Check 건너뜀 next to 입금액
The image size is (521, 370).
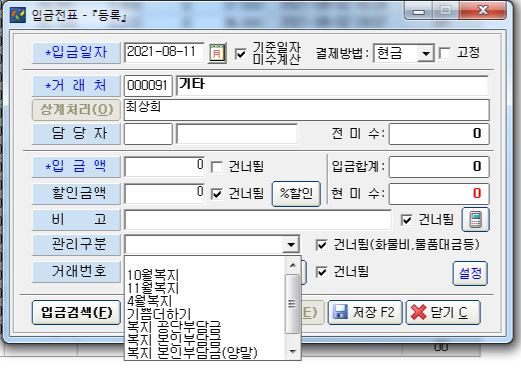click(217, 167)
